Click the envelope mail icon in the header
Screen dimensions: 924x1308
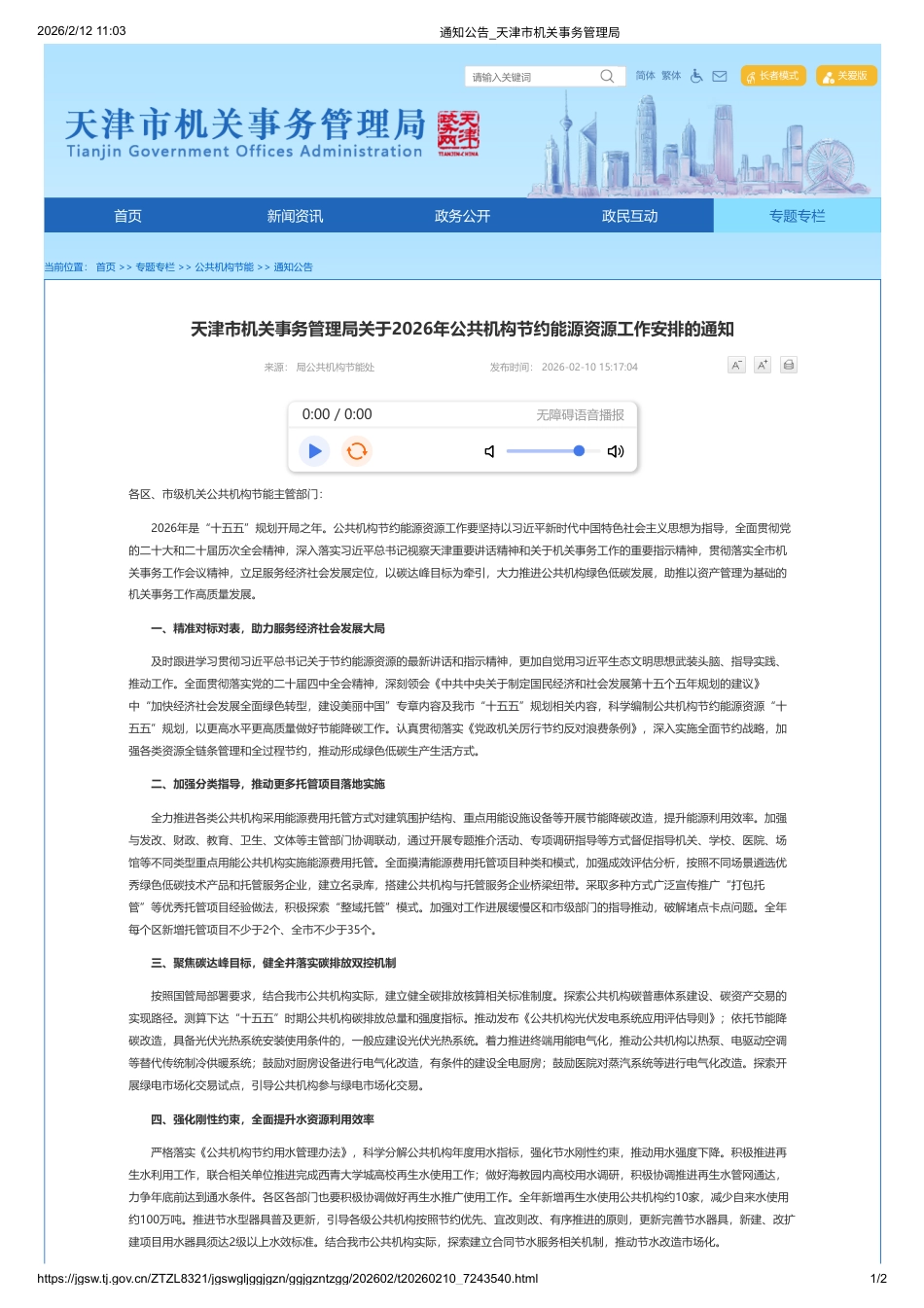coord(719,76)
